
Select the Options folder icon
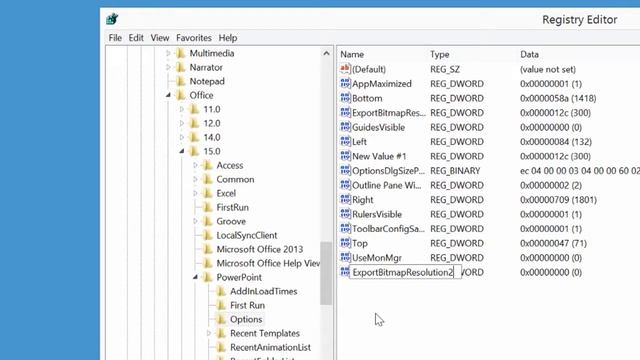pos(221,319)
